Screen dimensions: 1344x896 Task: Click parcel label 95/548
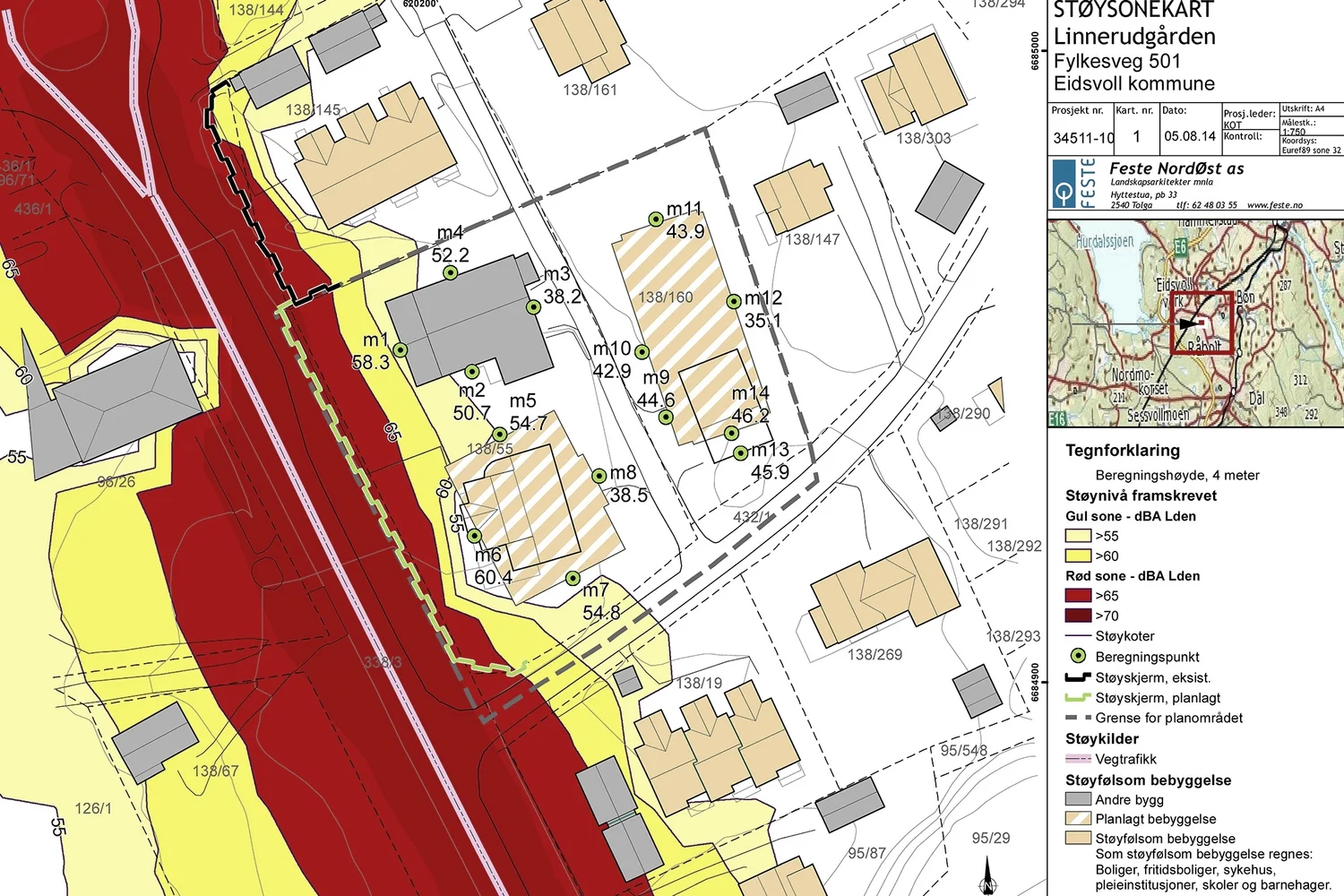[x=964, y=750]
